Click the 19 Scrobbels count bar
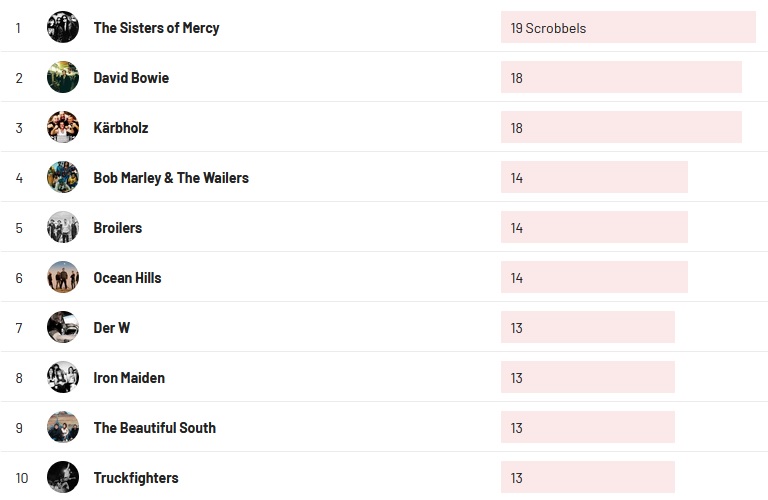The image size is (768, 500). point(628,28)
